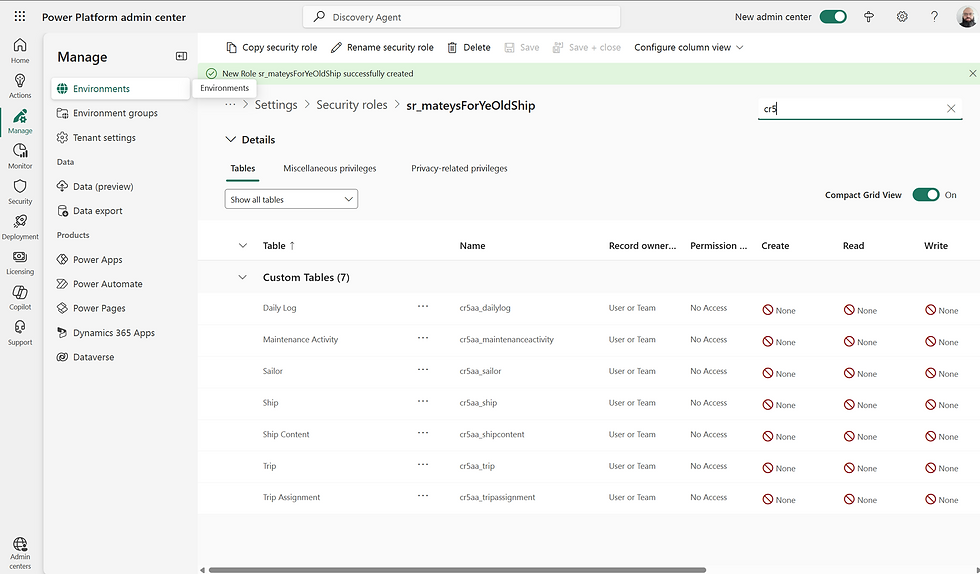Open the Copilot icon in header
980x574 pixels.
[869, 17]
